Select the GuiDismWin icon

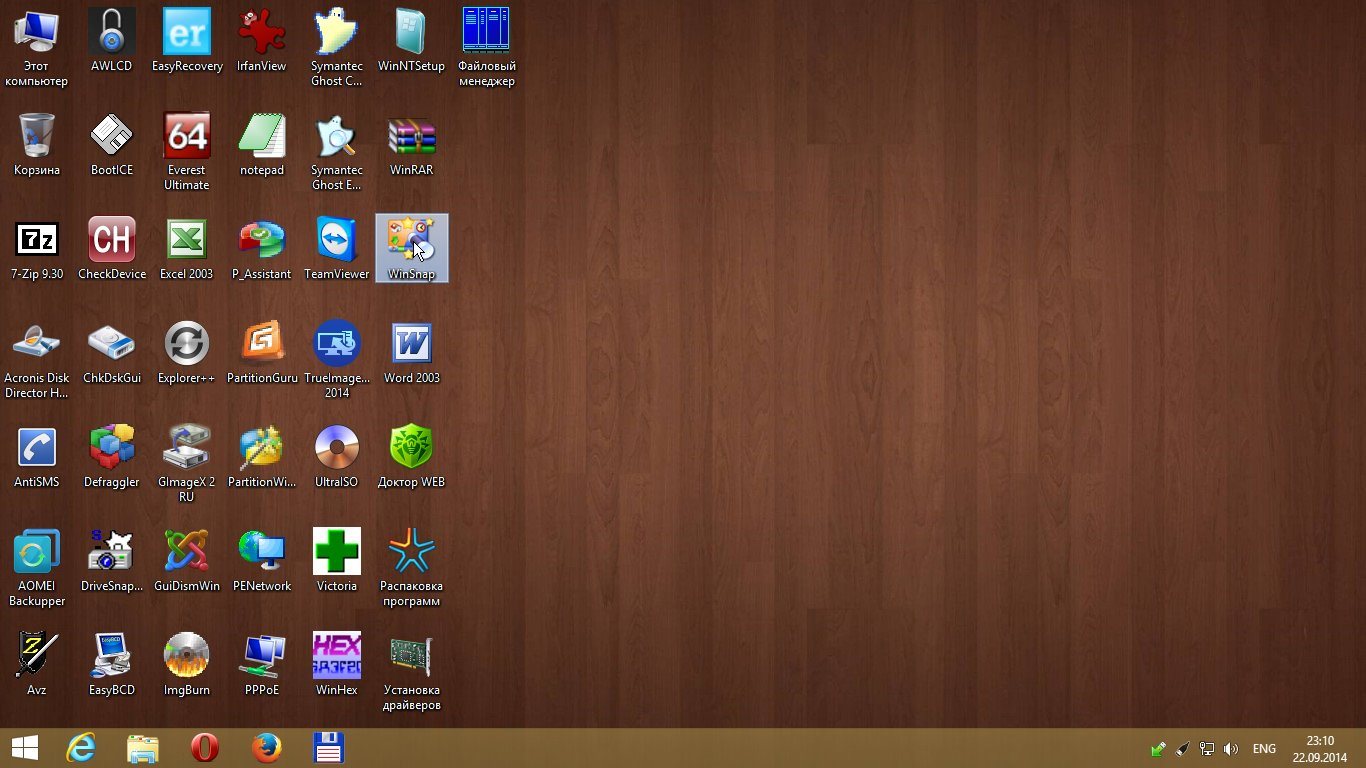click(x=187, y=560)
